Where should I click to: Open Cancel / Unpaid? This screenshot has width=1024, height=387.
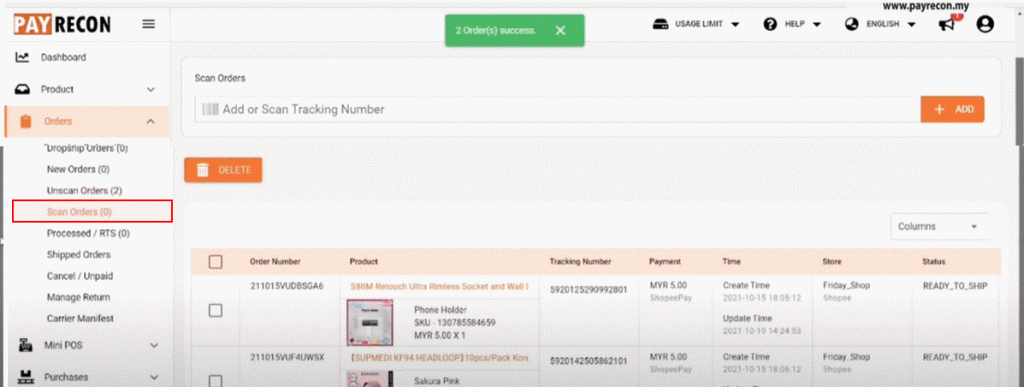pos(80,276)
